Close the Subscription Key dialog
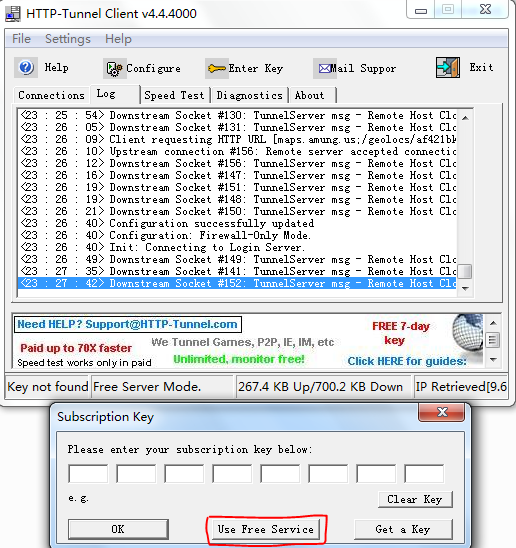The height and width of the screenshot is (548, 516). click(442, 412)
